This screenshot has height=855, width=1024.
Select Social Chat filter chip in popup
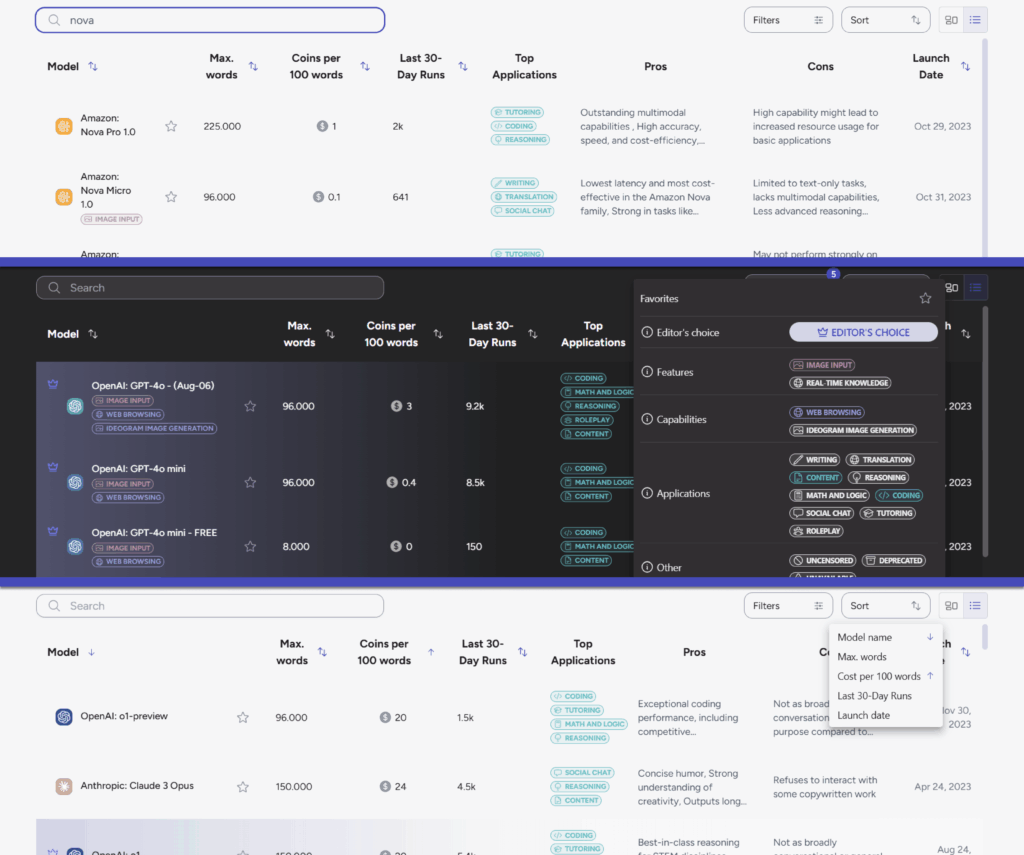pos(821,513)
